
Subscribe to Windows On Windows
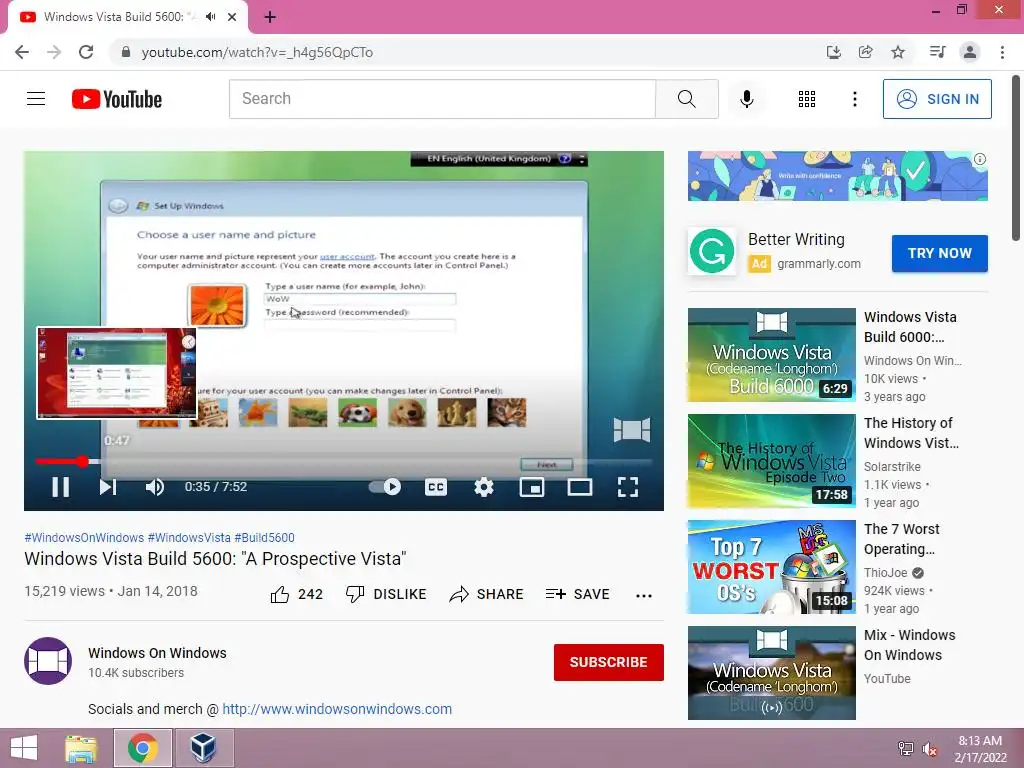pyautogui.click(x=609, y=662)
